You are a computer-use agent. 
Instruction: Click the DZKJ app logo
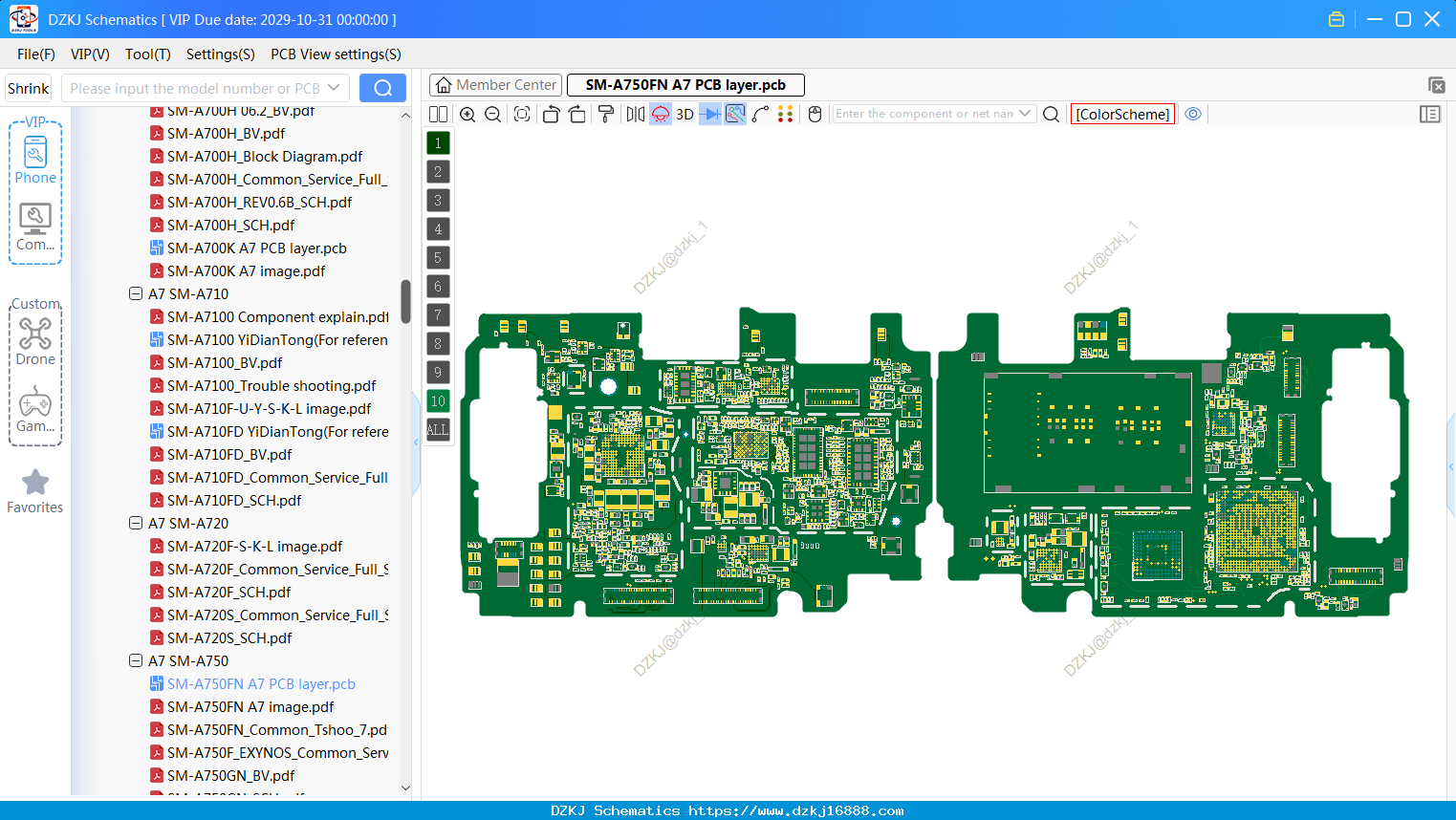[x=23, y=19]
